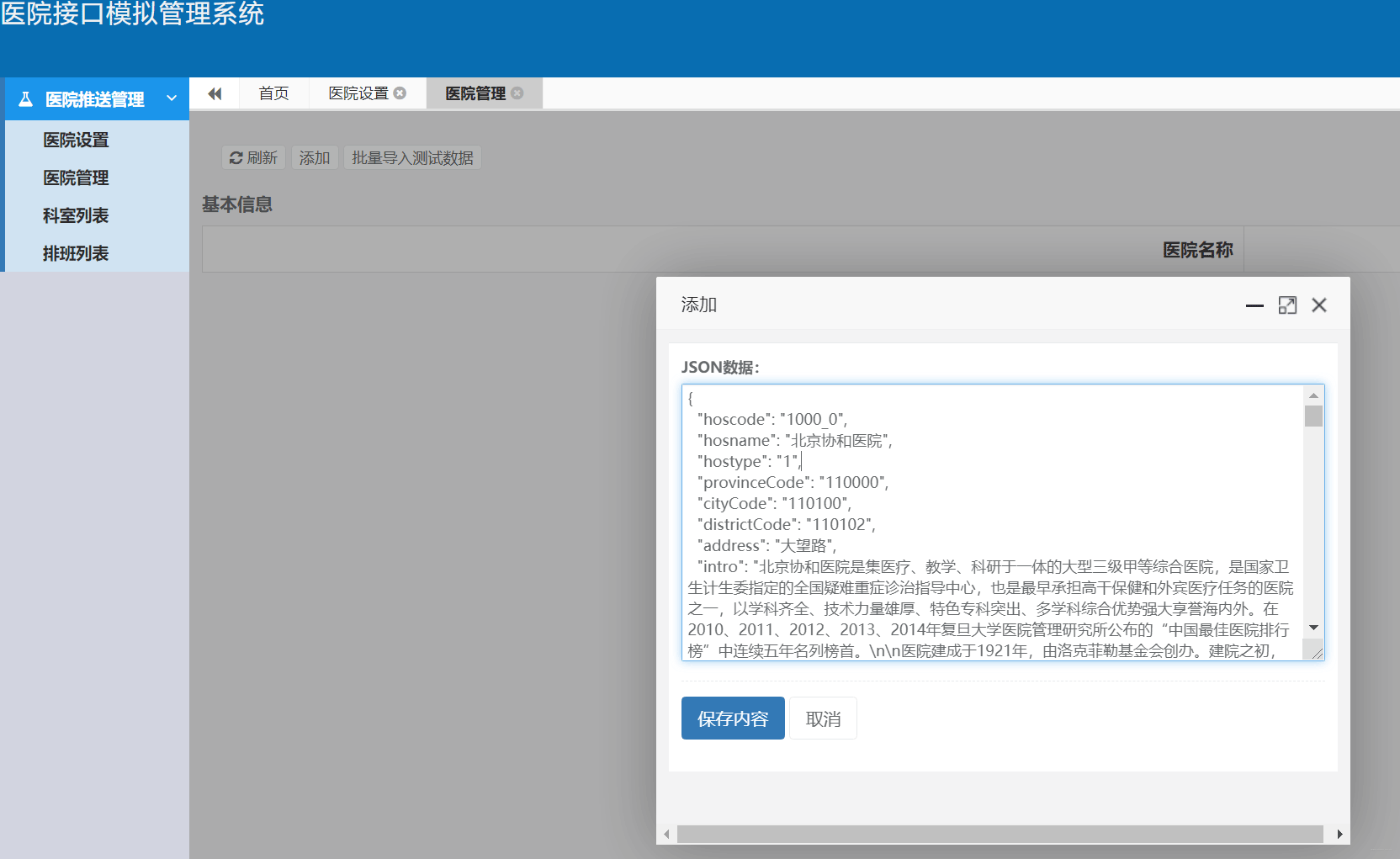Expand the 添加 dialog to fullscreen
1400x859 pixels.
click(1287, 305)
